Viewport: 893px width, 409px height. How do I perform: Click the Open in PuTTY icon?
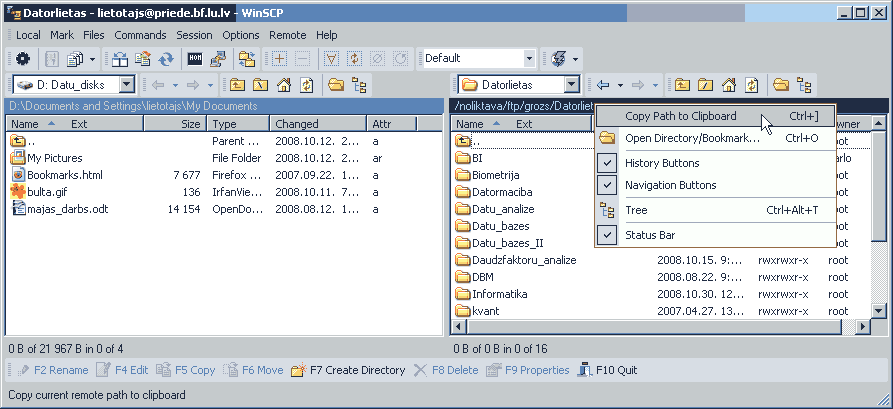[218, 58]
